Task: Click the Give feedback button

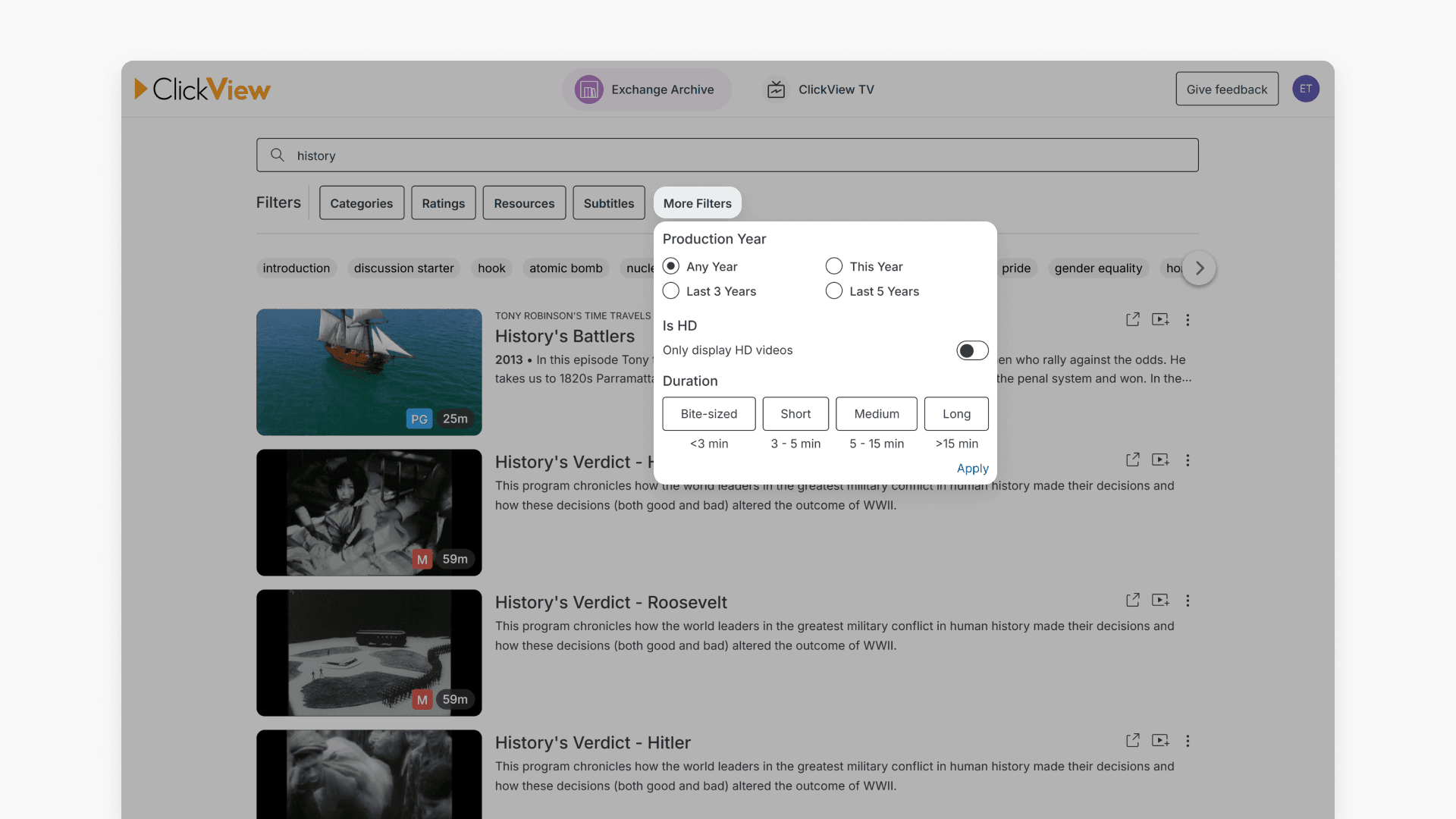Action: 1226,89
